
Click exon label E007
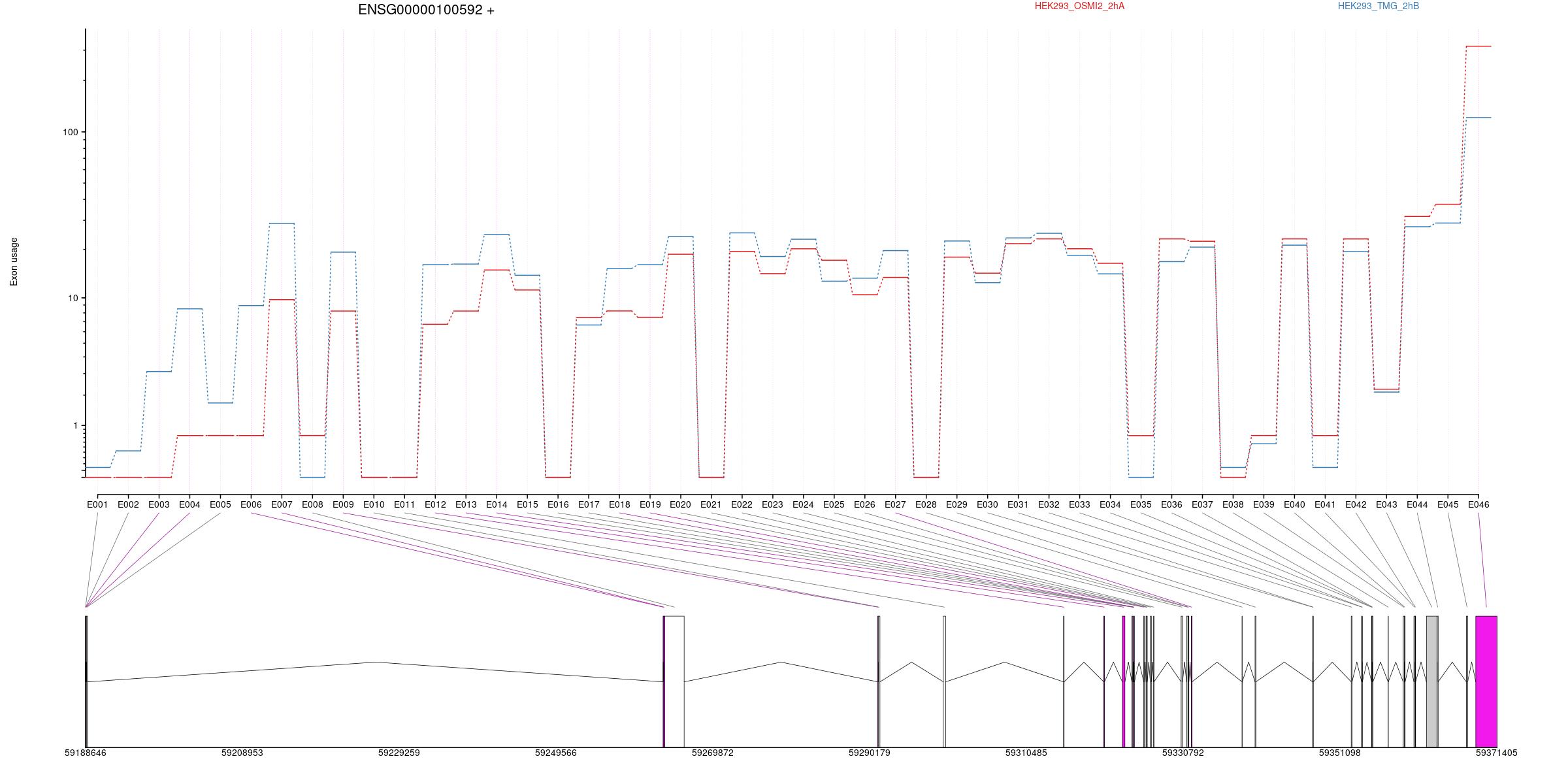pos(282,504)
